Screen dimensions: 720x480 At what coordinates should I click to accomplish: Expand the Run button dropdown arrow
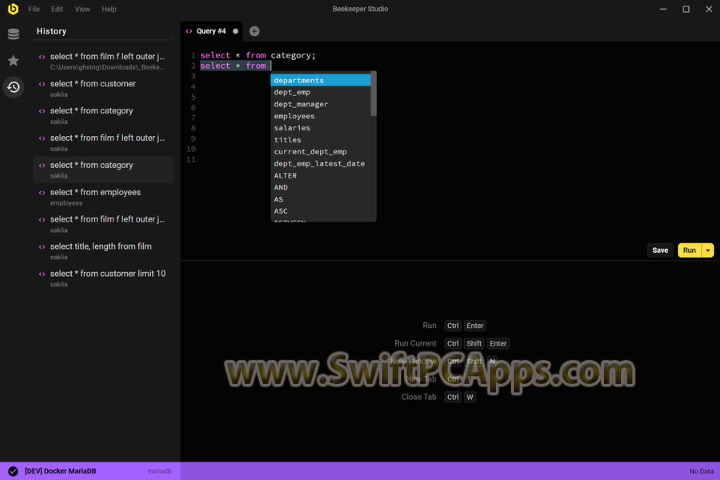[x=708, y=250]
